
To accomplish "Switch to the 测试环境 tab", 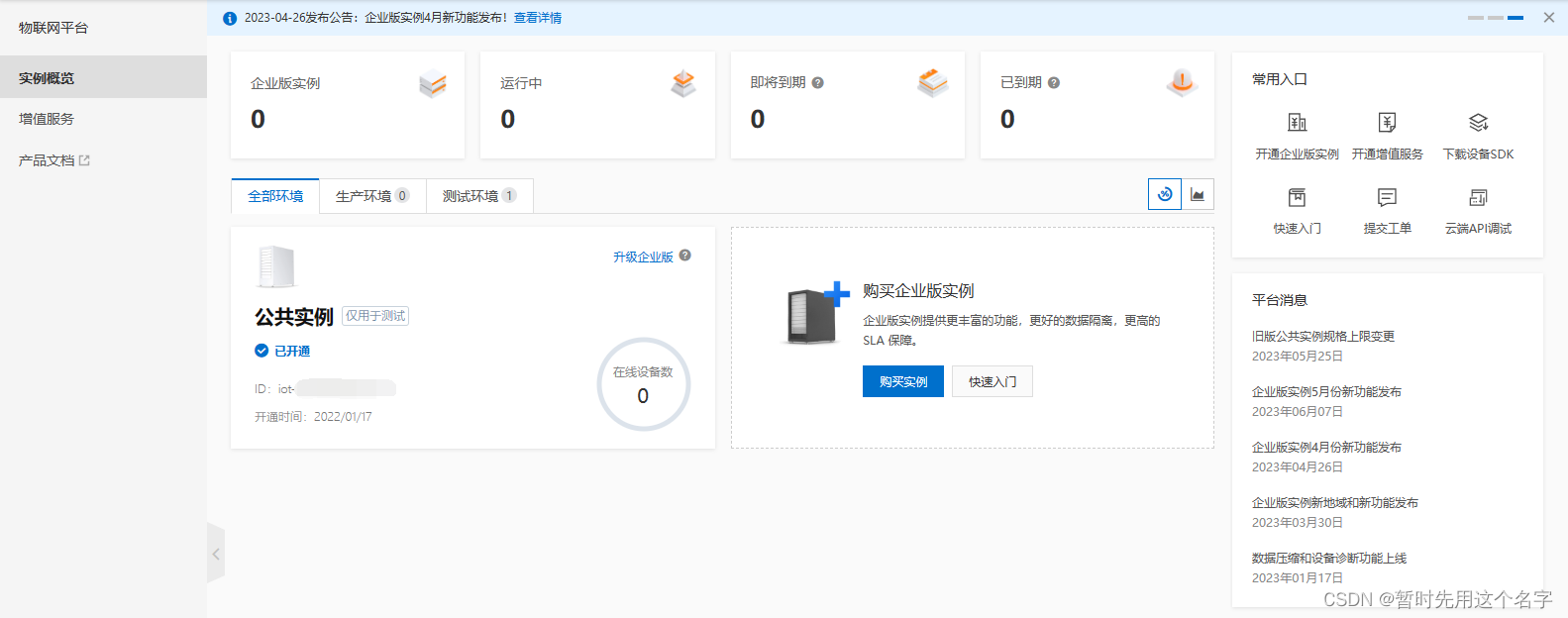I will 478,196.
